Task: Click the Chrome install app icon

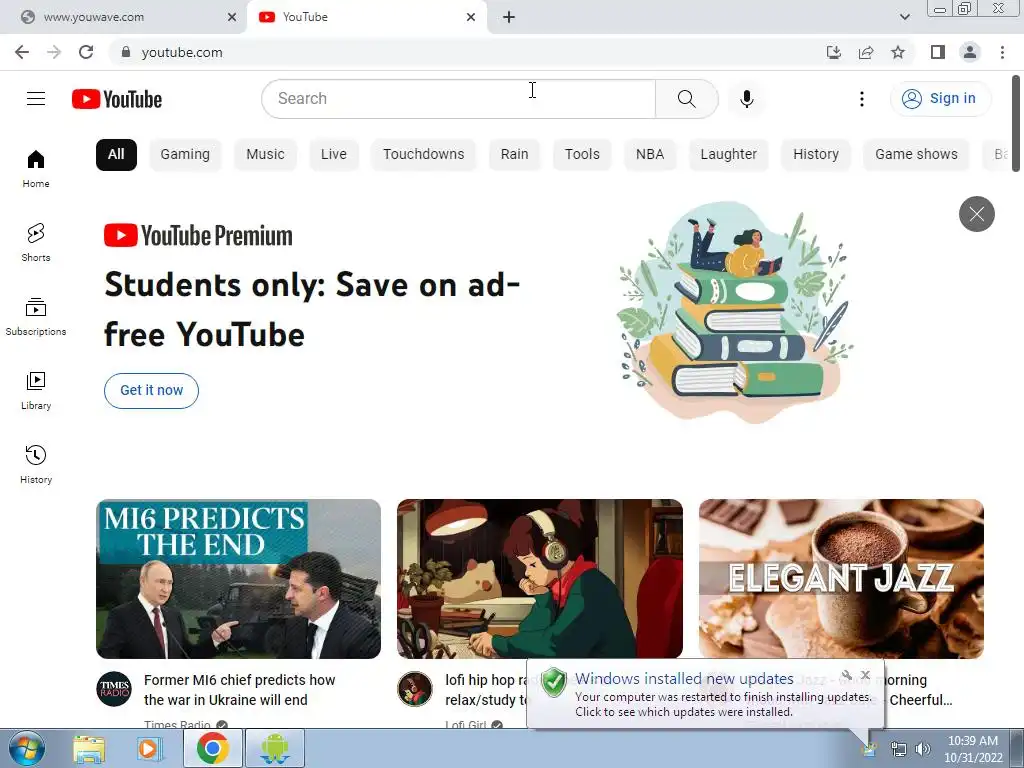Action: (834, 52)
